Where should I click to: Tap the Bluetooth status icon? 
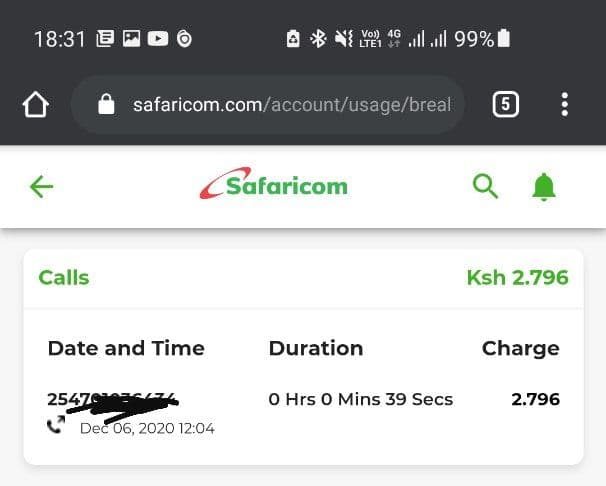click(x=318, y=39)
